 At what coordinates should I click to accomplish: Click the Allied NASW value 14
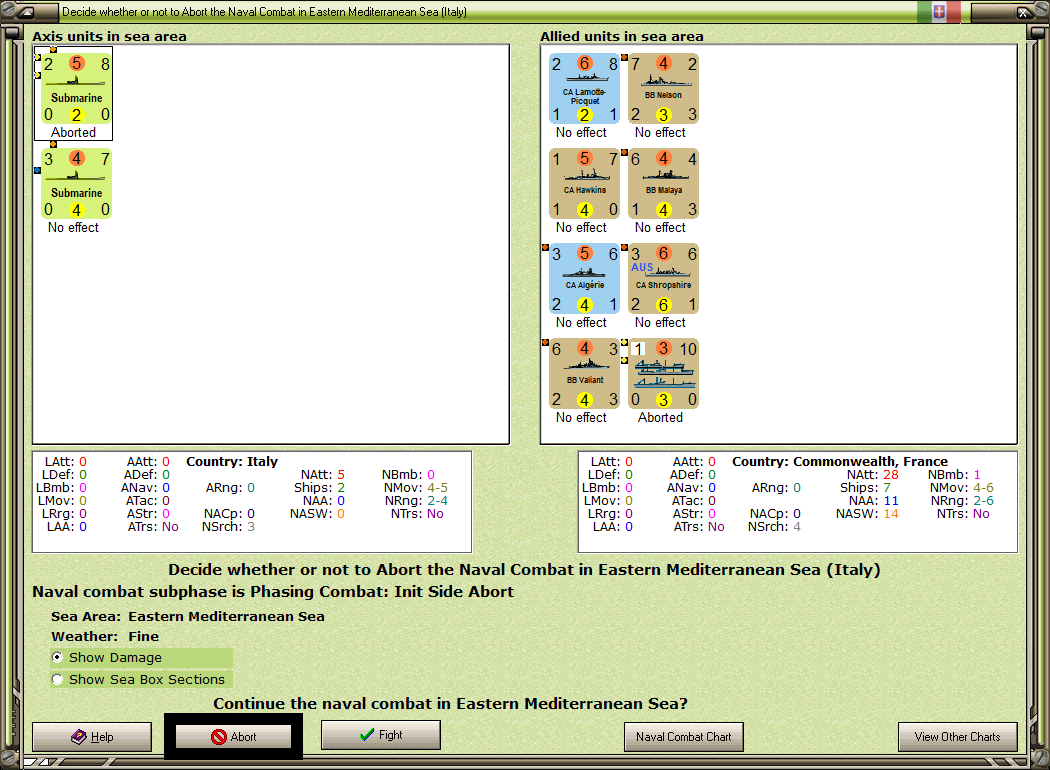(x=891, y=514)
